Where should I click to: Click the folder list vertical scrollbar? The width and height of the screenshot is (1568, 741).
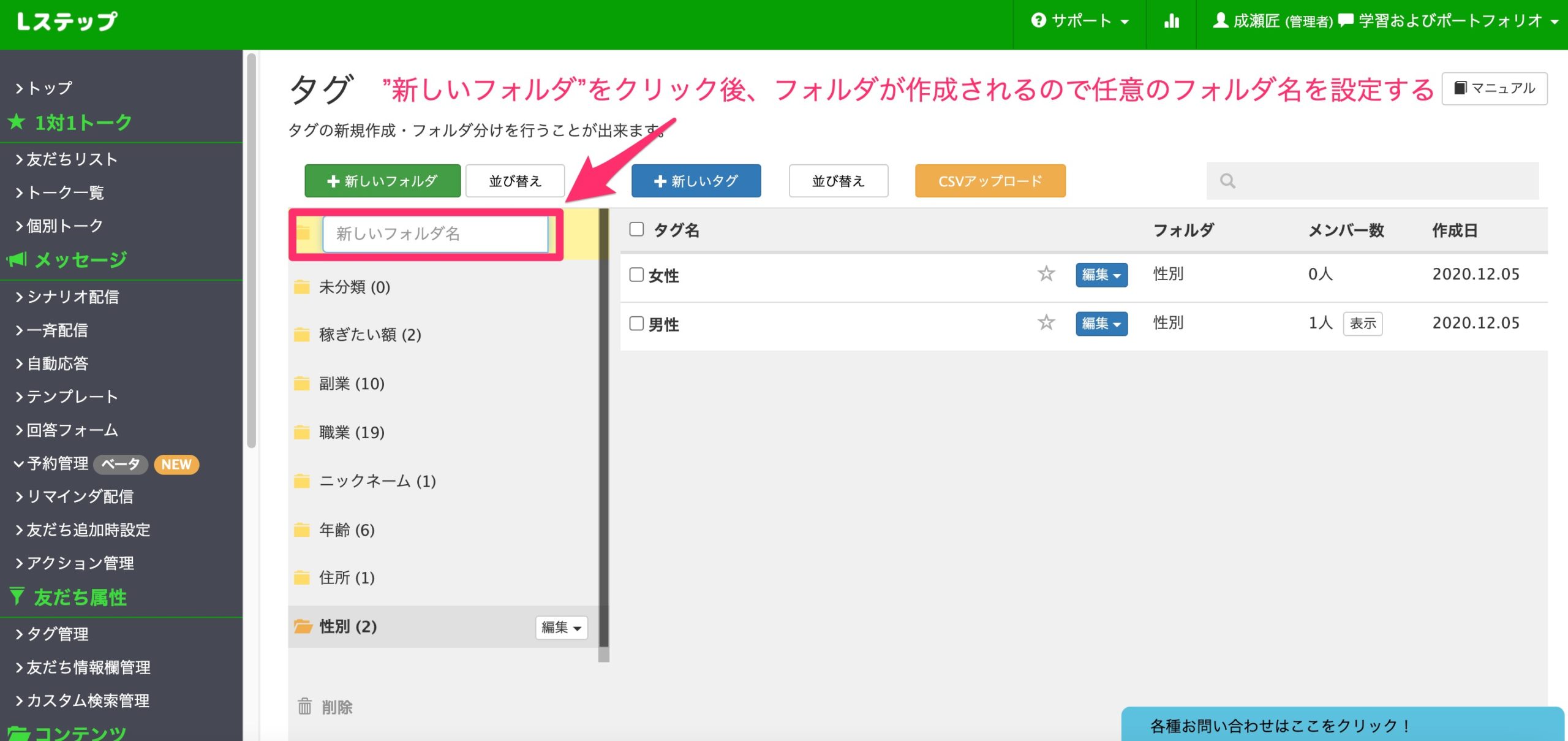tap(603, 429)
